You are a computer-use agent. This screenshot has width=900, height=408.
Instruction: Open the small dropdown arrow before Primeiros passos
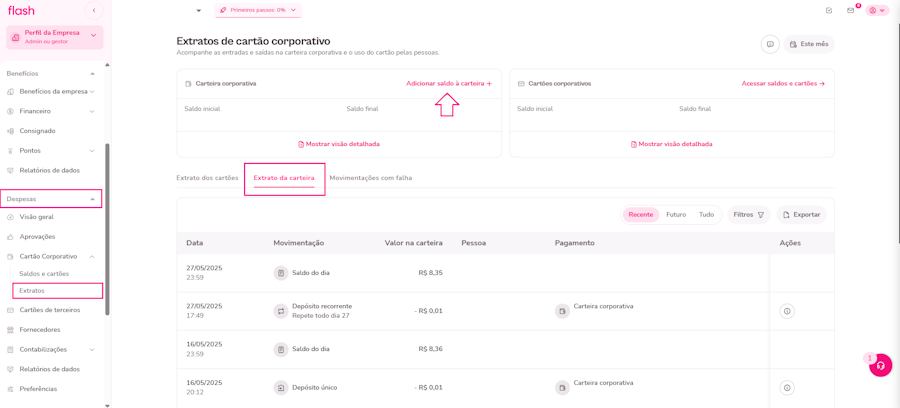(x=199, y=10)
